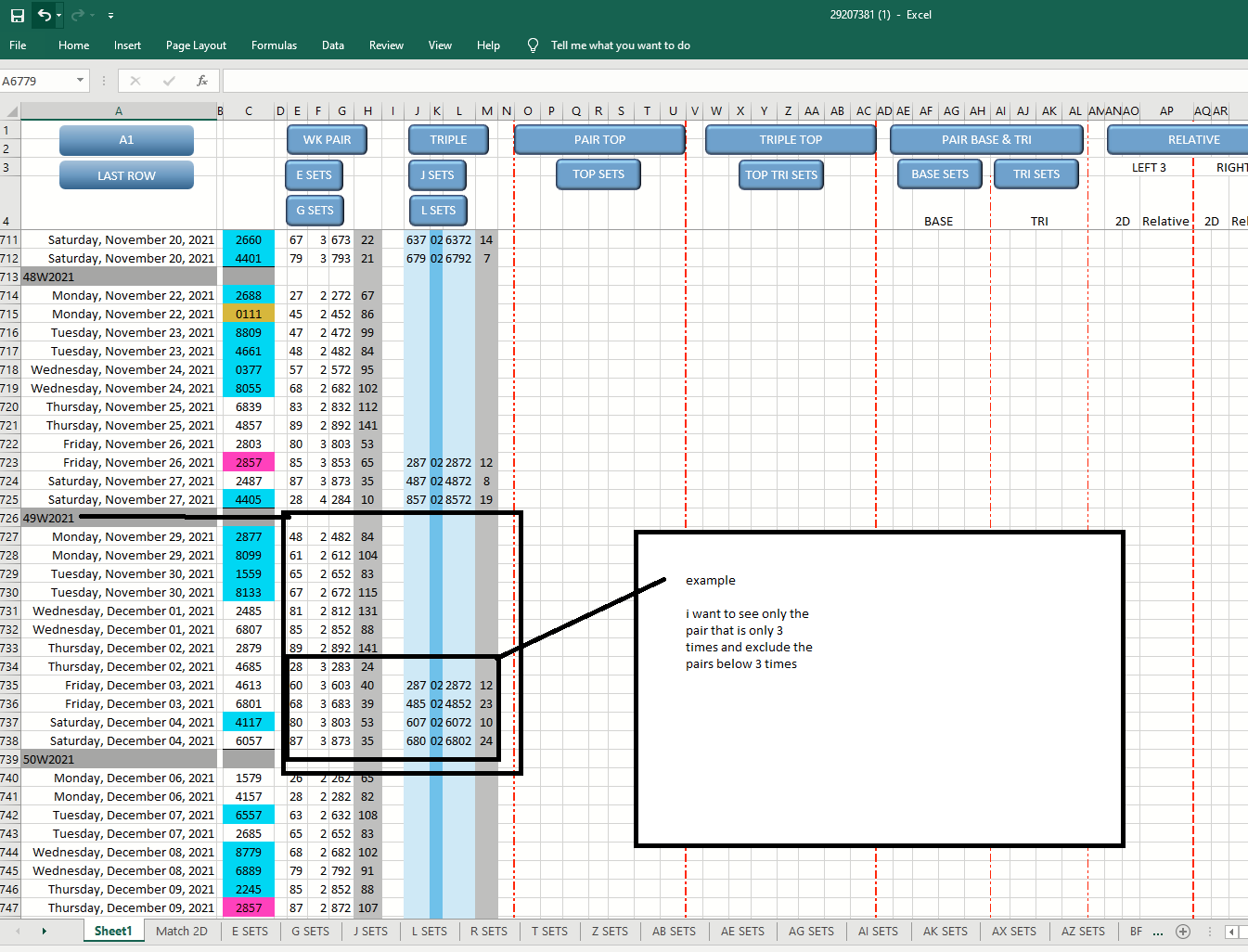Image resolution: width=1248 pixels, height=952 pixels.
Task: Add a new worksheet with the plus icon
Action: 1182,931
